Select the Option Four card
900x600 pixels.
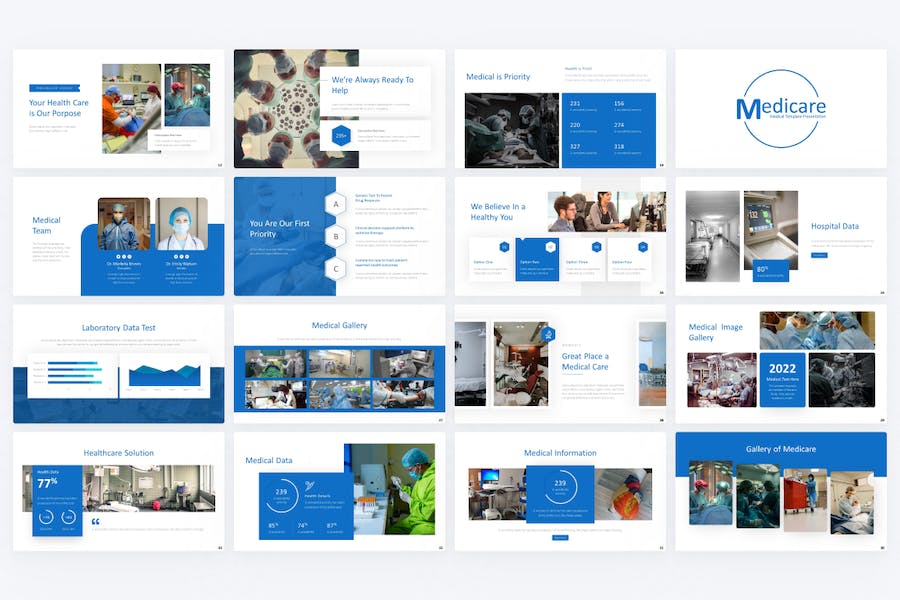(x=627, y=260)
